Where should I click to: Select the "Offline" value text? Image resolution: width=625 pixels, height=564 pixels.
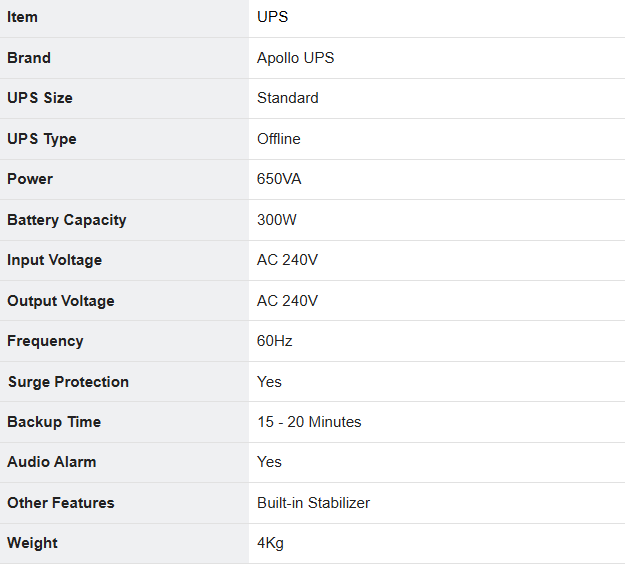pos(279,139)
